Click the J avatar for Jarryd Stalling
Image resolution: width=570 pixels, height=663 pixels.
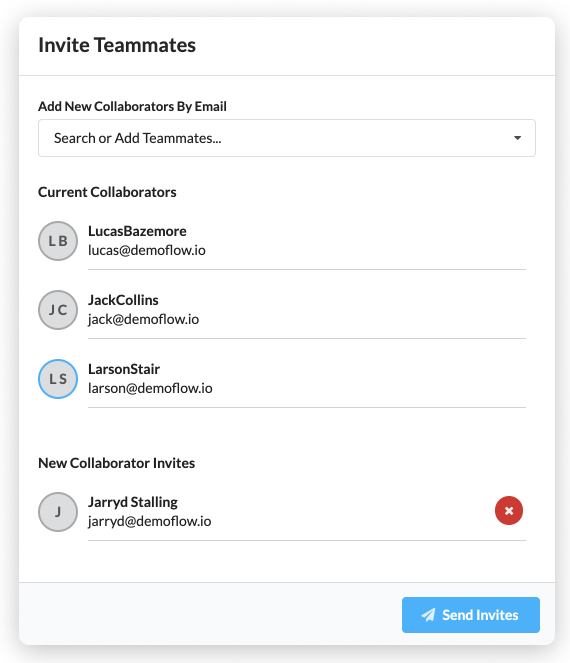point(58,512)
